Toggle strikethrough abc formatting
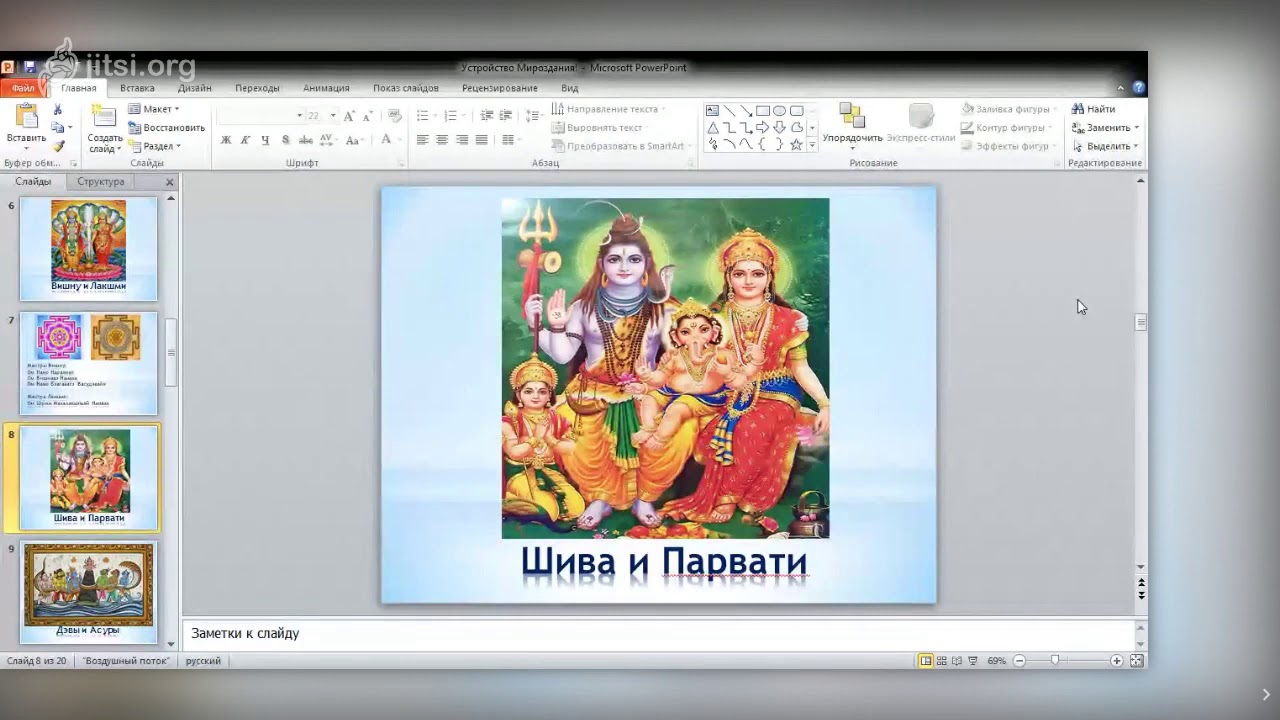The width and height of the screenshot is (1280, 720). (x=304, y=140)
